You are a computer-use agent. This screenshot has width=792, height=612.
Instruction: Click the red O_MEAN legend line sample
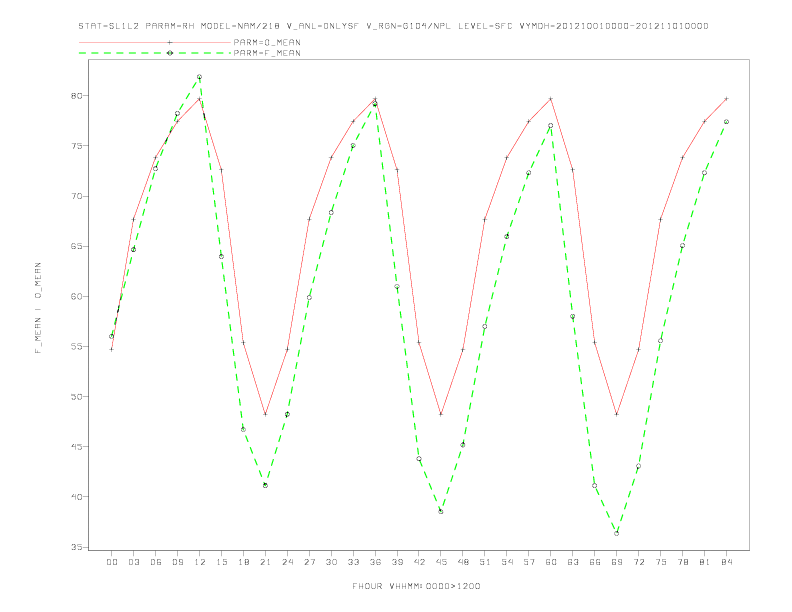point(155,42)
